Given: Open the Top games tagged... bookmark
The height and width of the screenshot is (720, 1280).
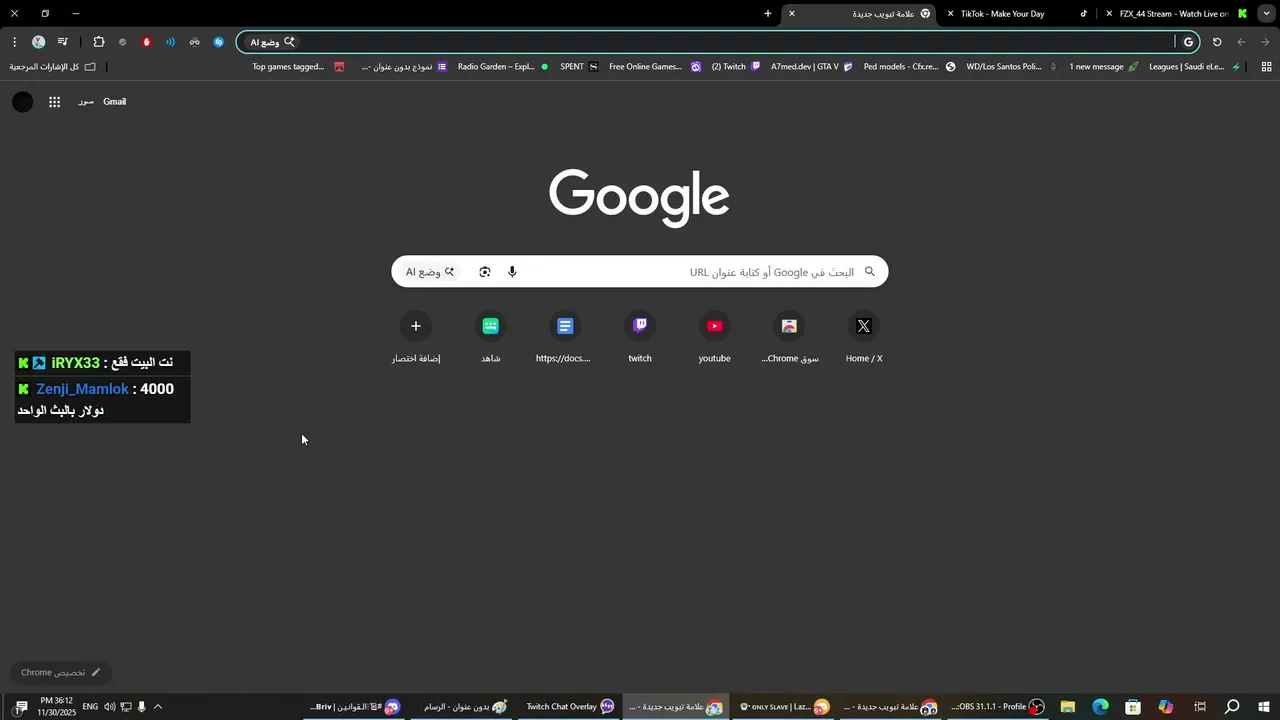Looking at the screenshot, I should (x=298, y=67).
